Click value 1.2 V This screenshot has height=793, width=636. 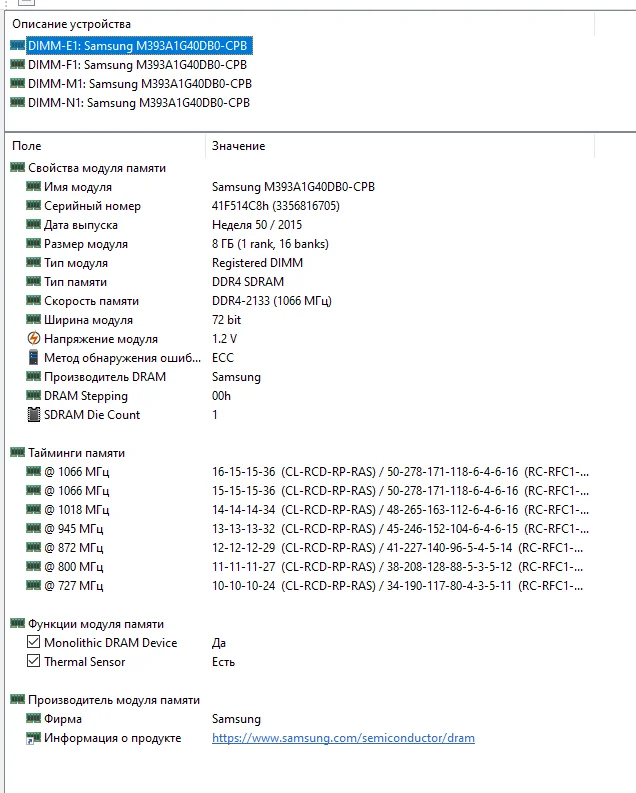(224, 339)
